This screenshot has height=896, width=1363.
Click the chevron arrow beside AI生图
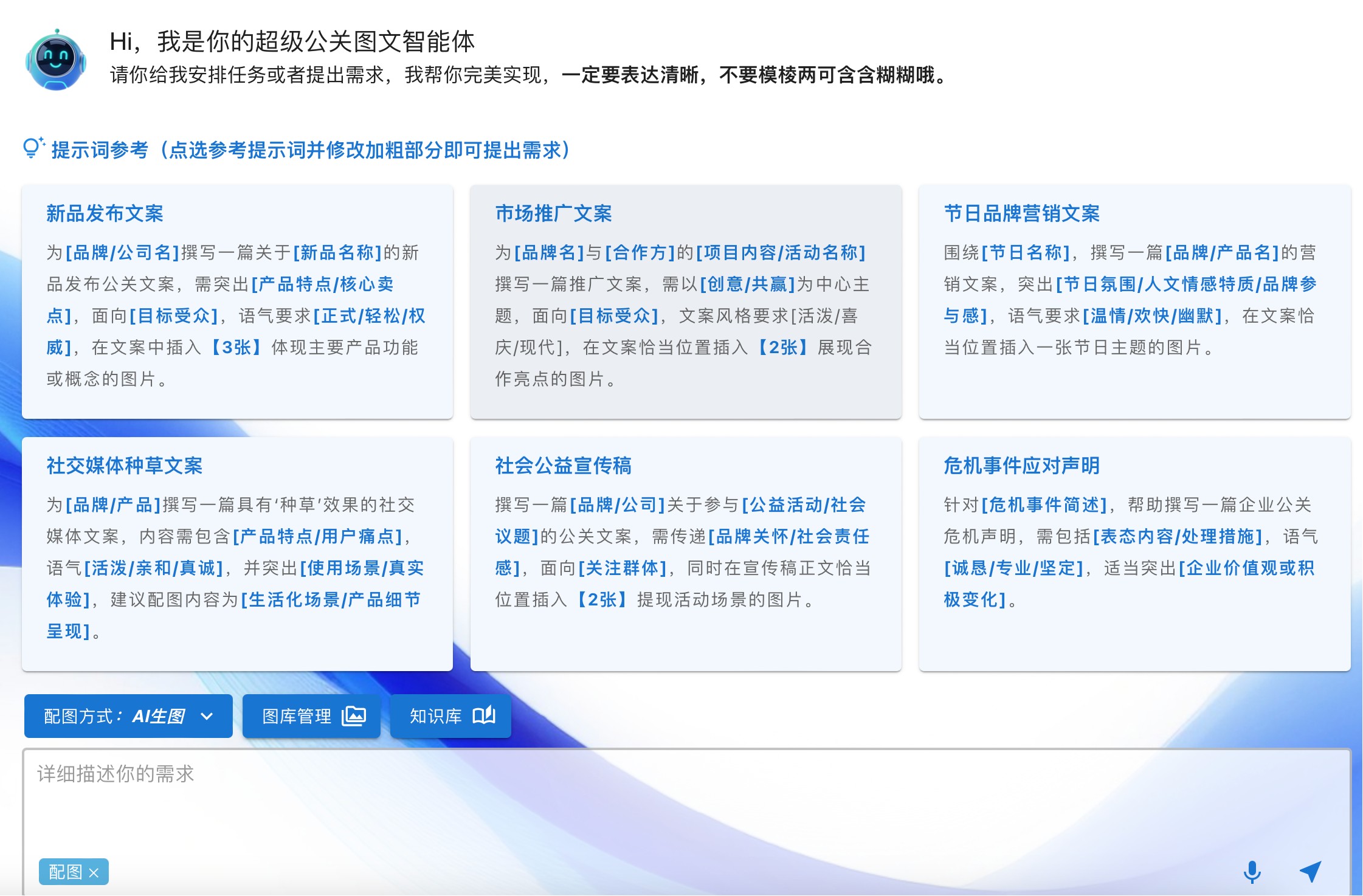point(207,717)
